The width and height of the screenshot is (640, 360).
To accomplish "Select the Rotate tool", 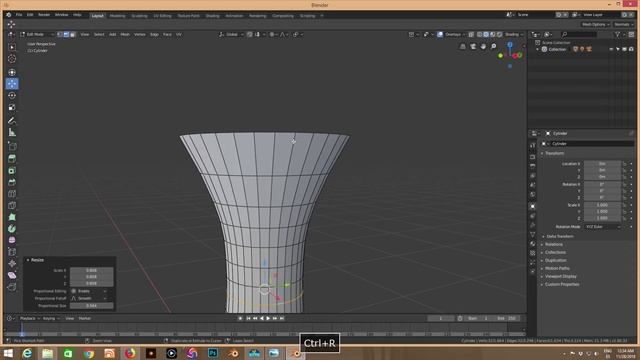I will [12, 96].
